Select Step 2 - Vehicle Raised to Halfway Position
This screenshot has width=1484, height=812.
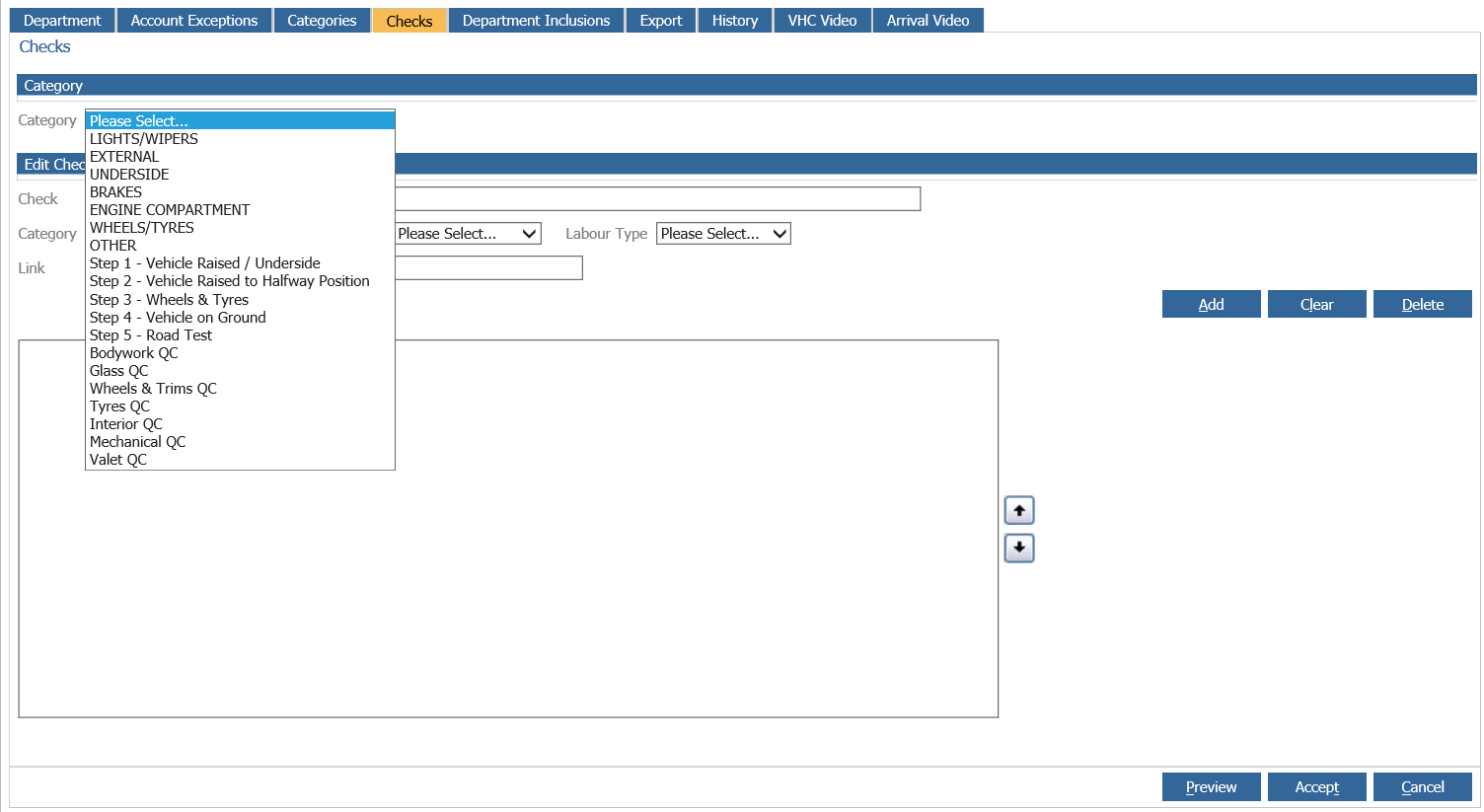[240, 280]
